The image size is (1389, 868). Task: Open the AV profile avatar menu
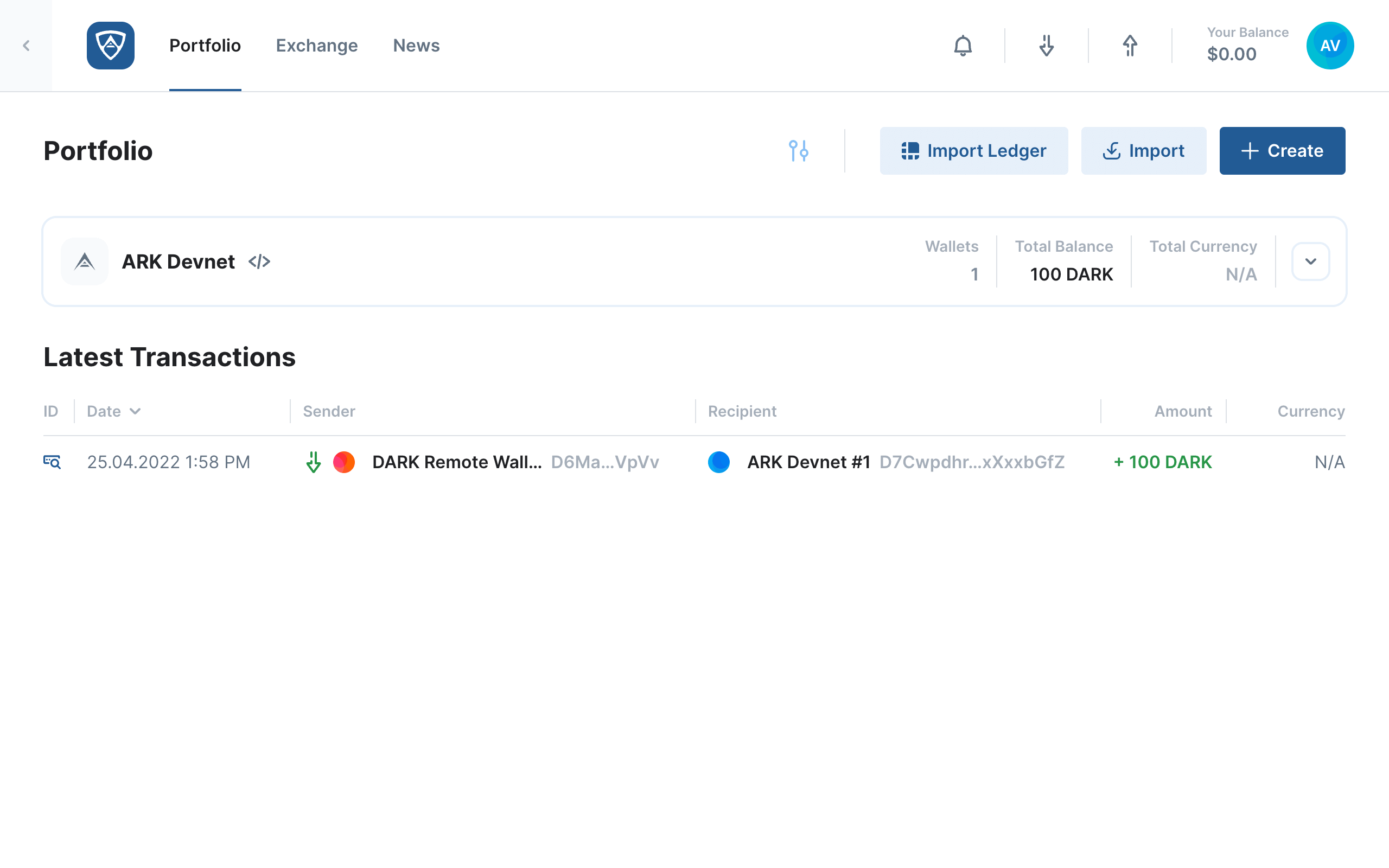(x=1330, y=46)
